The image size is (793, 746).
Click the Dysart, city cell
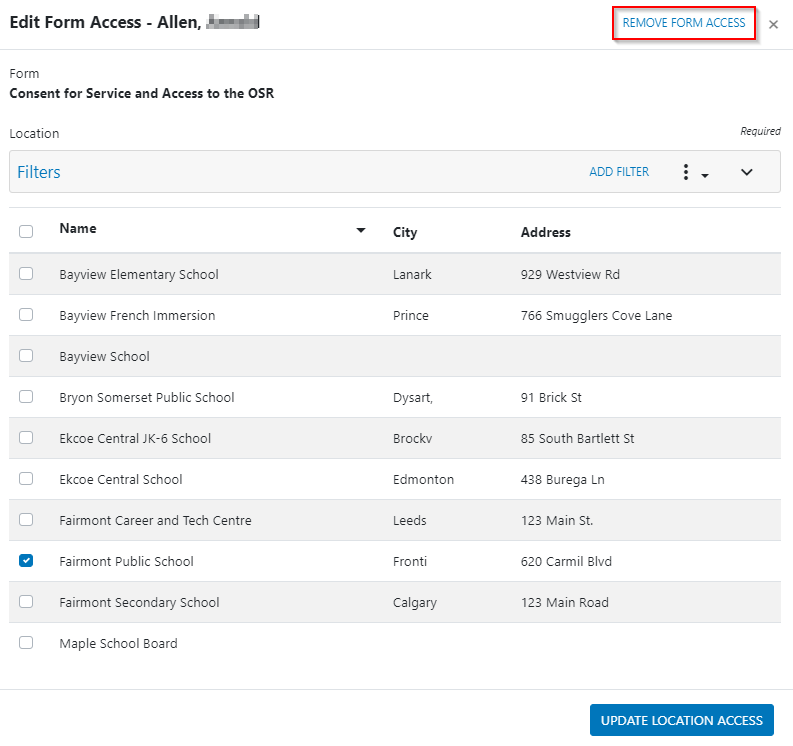(413, 398)
